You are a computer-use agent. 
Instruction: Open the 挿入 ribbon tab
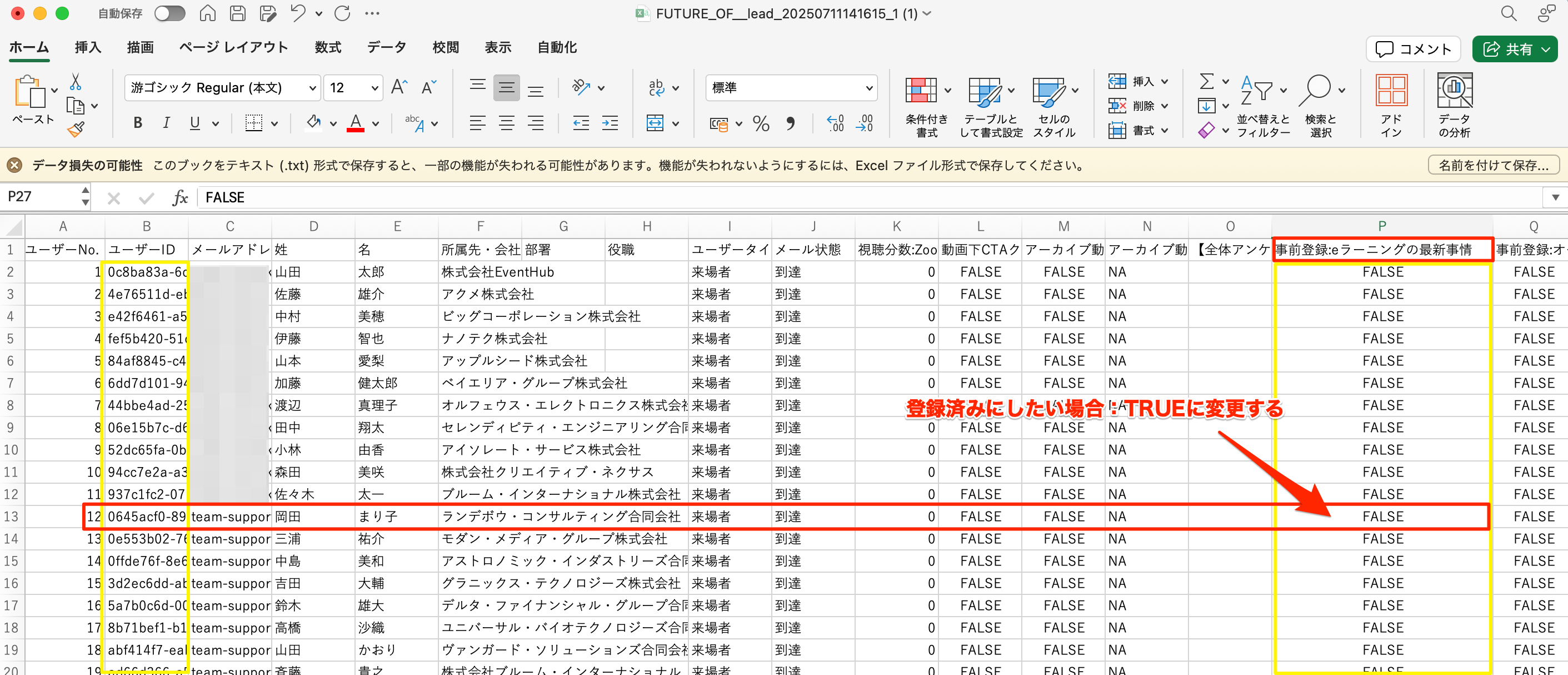[x=88, y=47]
